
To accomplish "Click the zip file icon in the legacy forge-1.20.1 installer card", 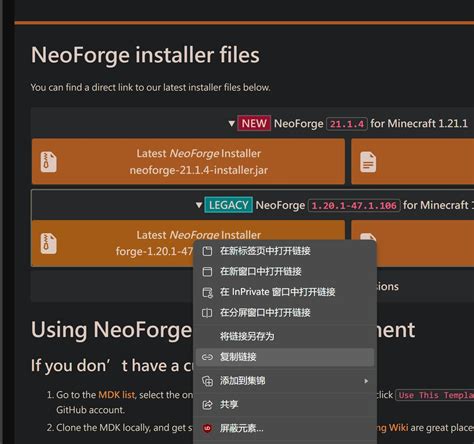I will [x=48, y=243].
